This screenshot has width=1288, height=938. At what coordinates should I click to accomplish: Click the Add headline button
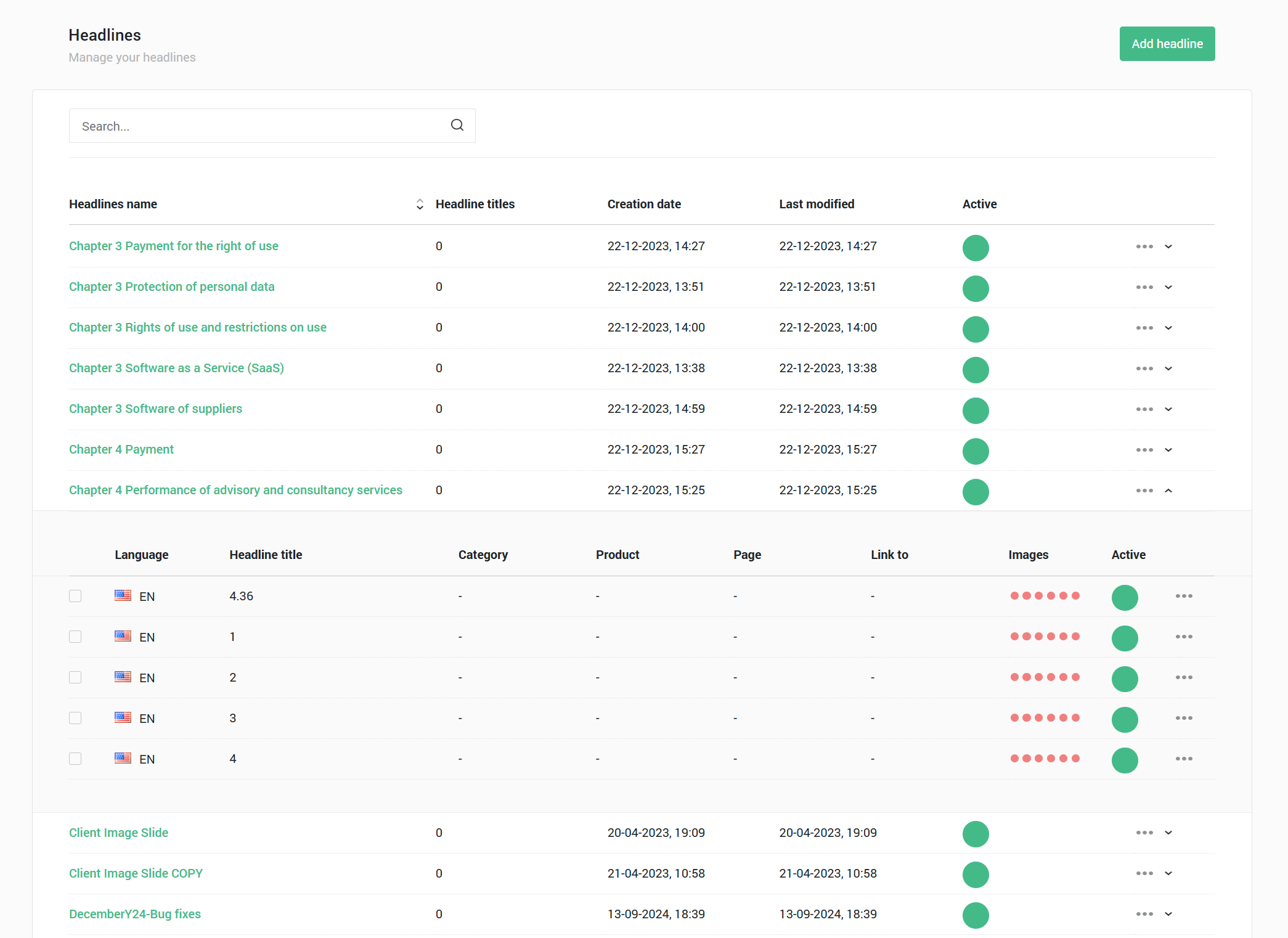[1167, 44]
